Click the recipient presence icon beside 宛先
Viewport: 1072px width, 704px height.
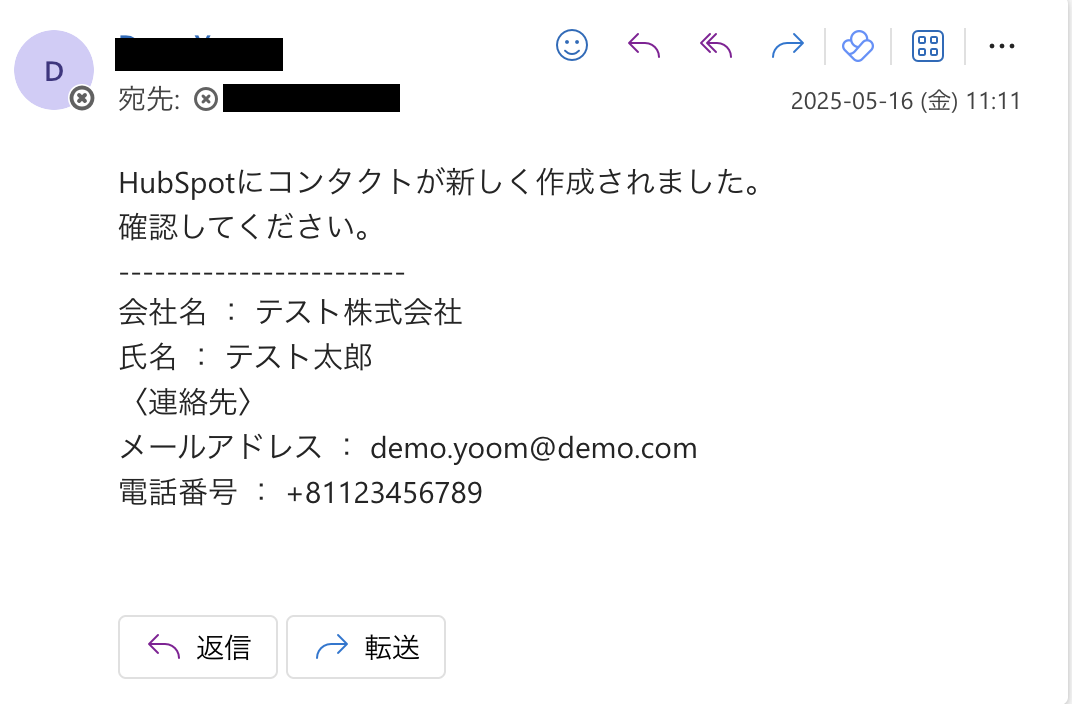(x=206, y=98)
